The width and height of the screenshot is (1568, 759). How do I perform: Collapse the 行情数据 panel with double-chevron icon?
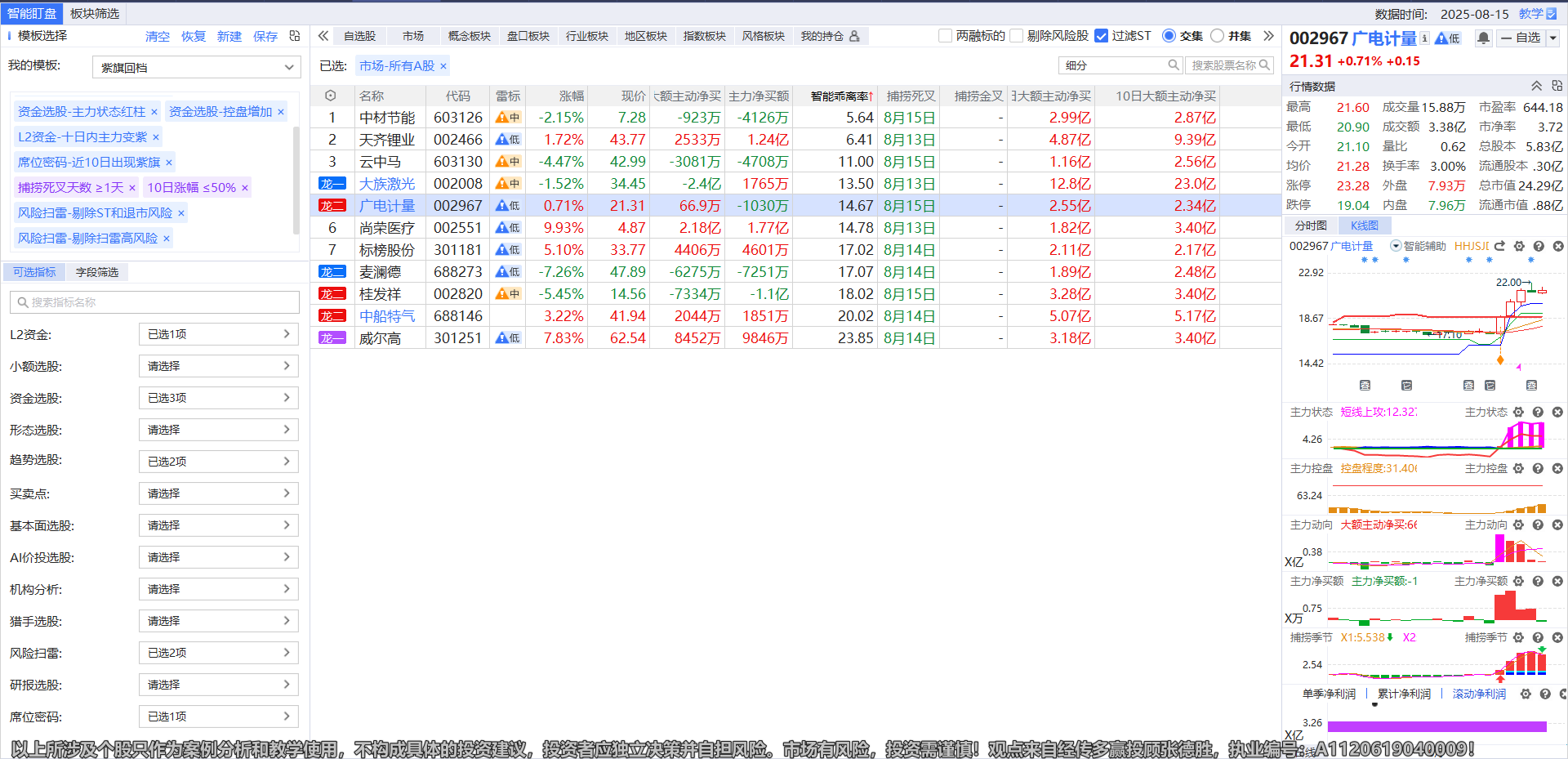point(1536,86)
